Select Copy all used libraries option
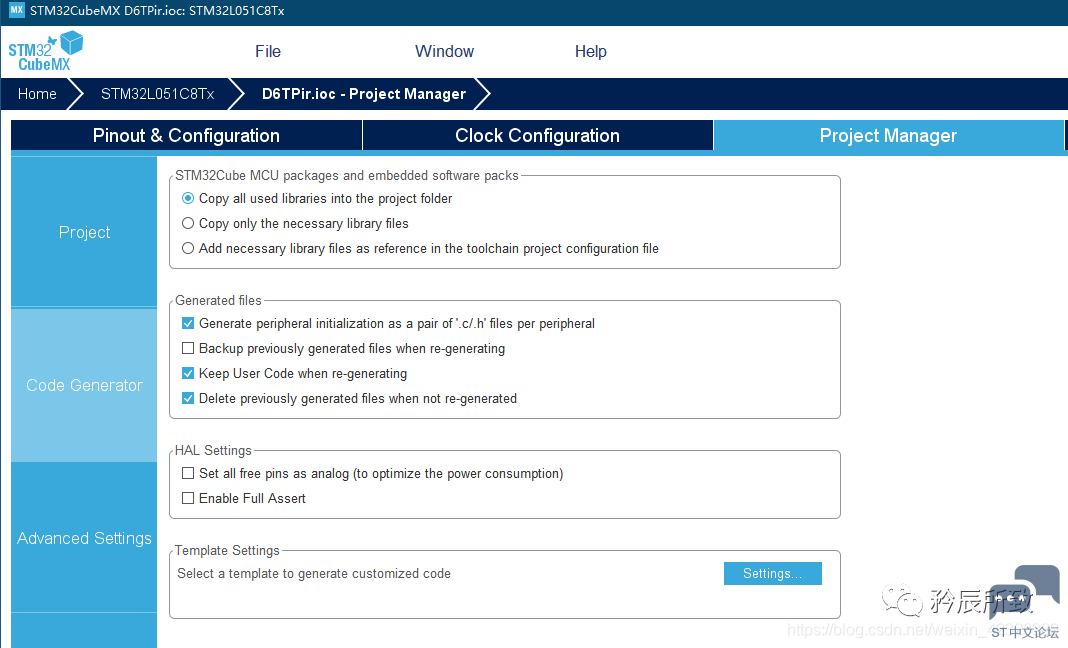This screenshot has height=648, width=1068. 188,198
